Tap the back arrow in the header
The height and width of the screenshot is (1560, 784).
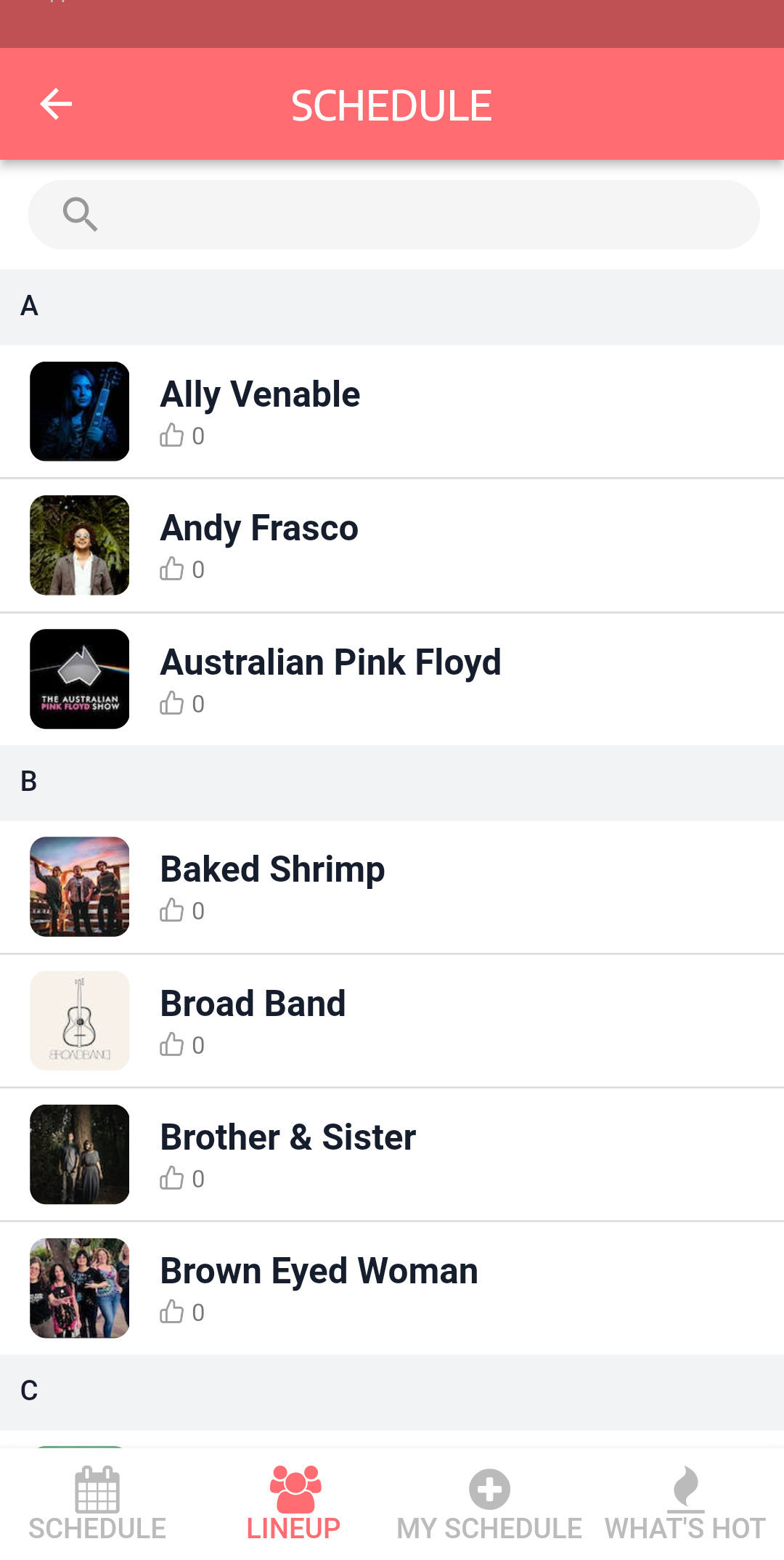[56, 105]
